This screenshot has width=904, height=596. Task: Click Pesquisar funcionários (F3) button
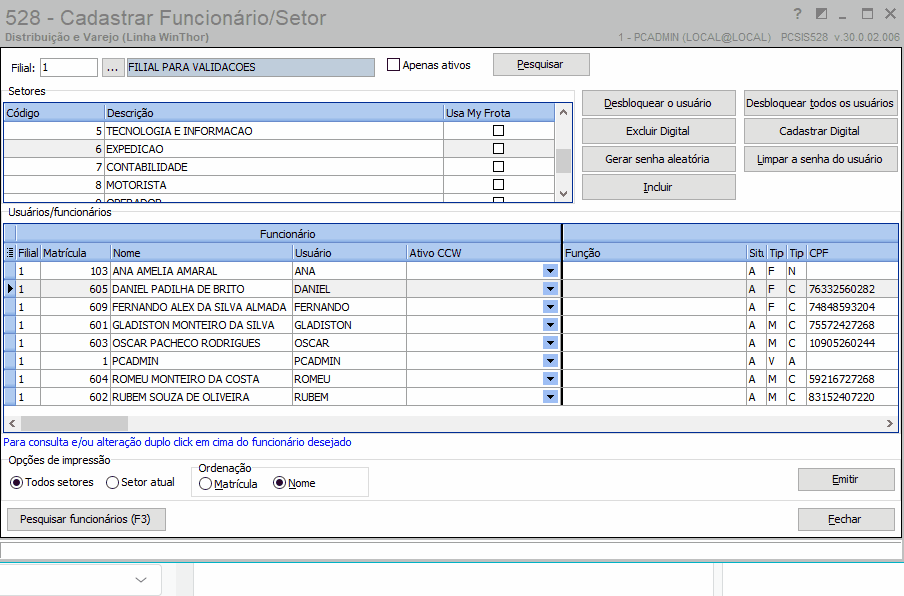pos(86,519)
